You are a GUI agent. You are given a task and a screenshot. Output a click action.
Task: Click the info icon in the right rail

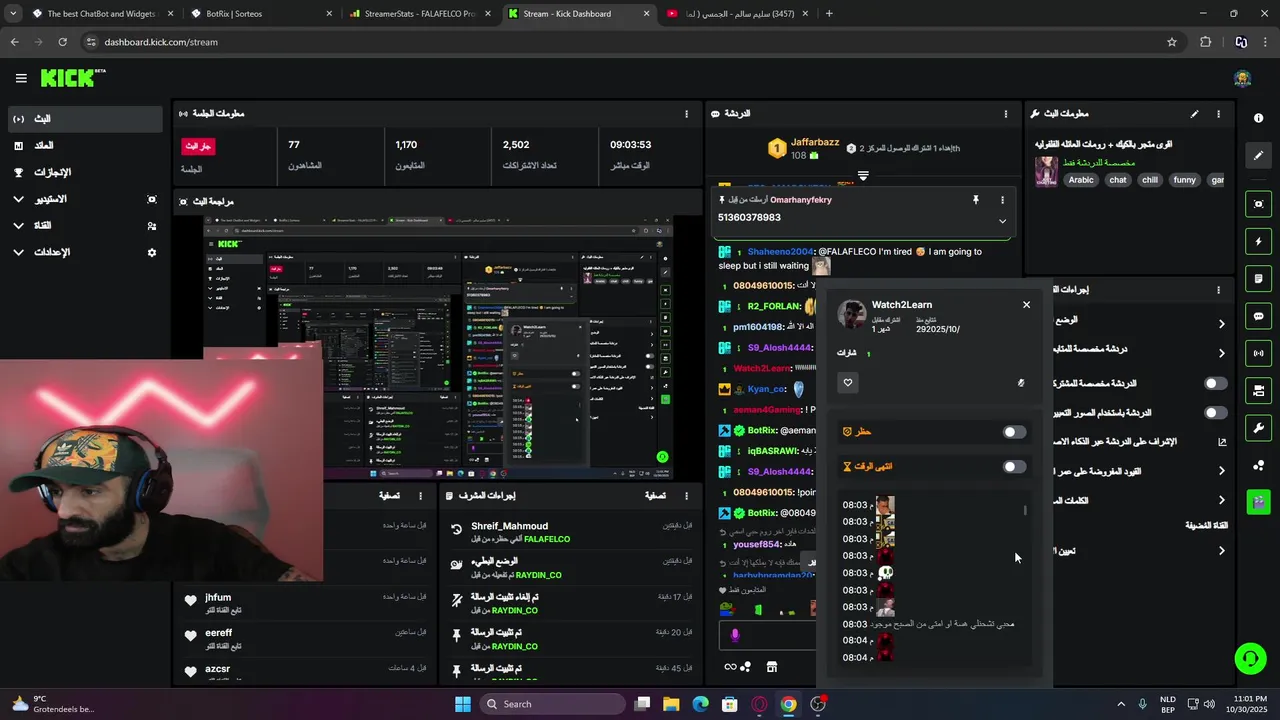pos(1258,118)
